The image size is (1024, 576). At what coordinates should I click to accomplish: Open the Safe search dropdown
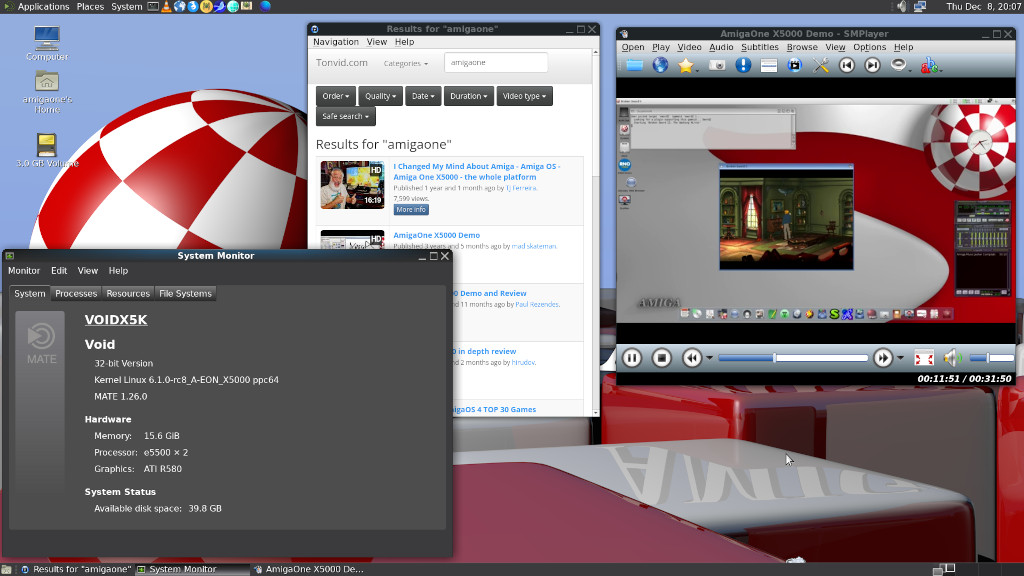345,116
